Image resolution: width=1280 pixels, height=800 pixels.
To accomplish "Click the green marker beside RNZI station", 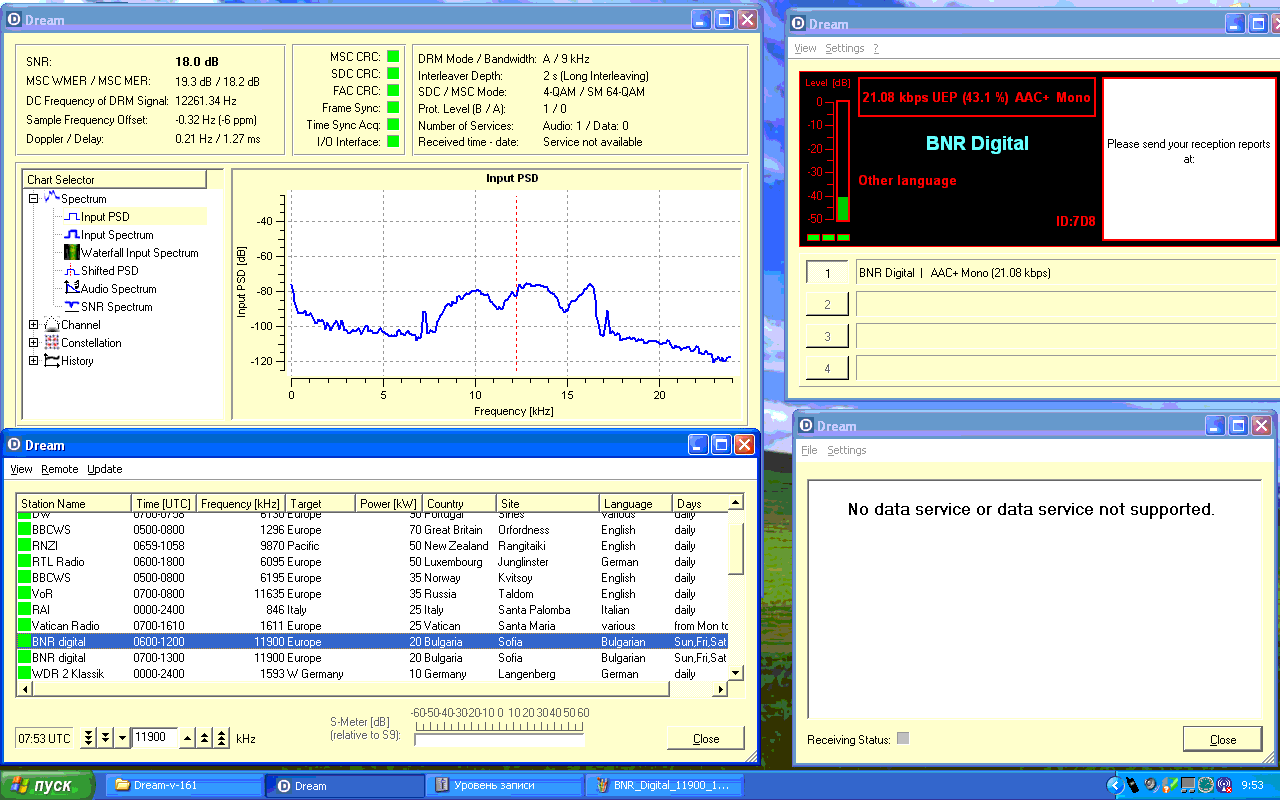I will pos(24,546).
